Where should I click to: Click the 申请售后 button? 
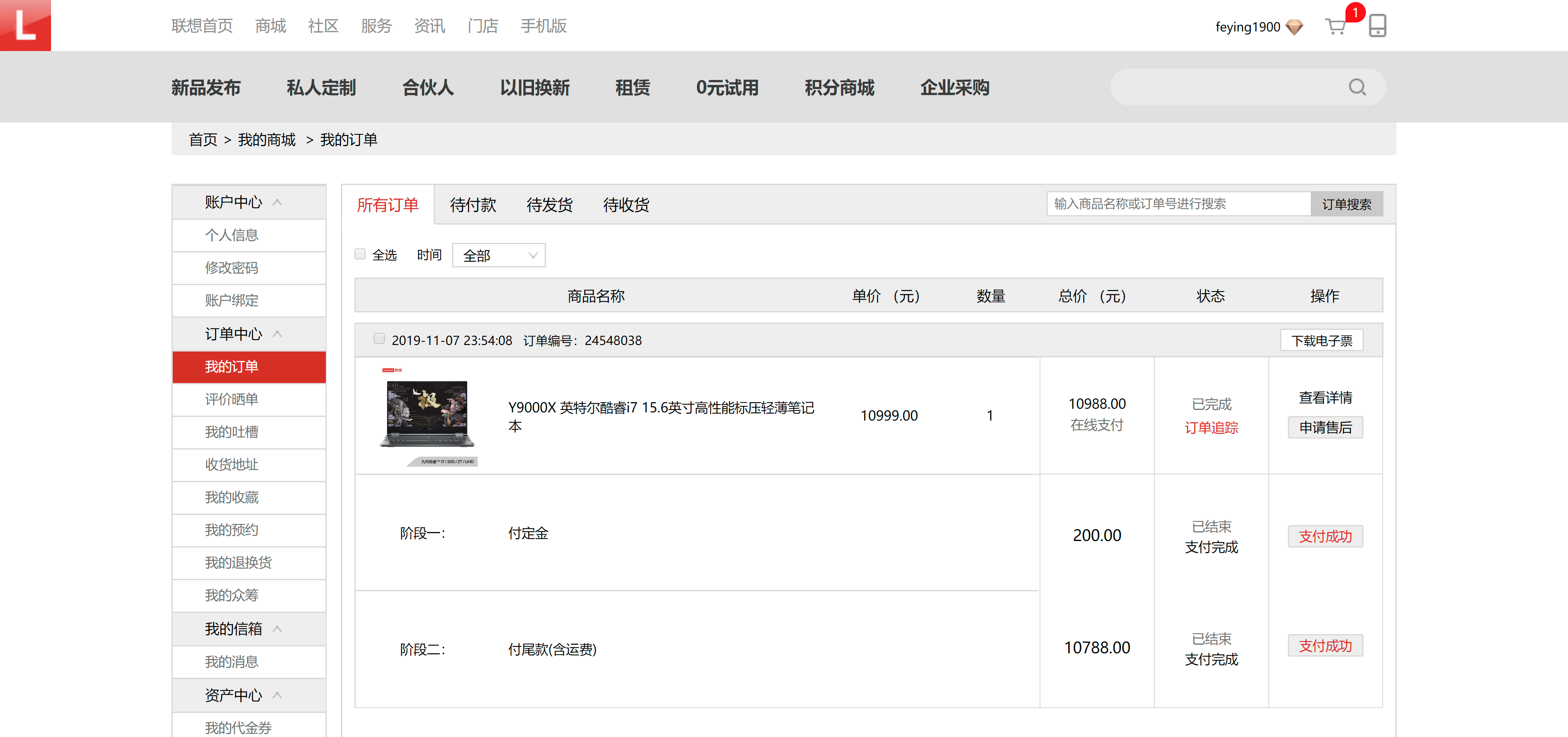[1325, 427]
